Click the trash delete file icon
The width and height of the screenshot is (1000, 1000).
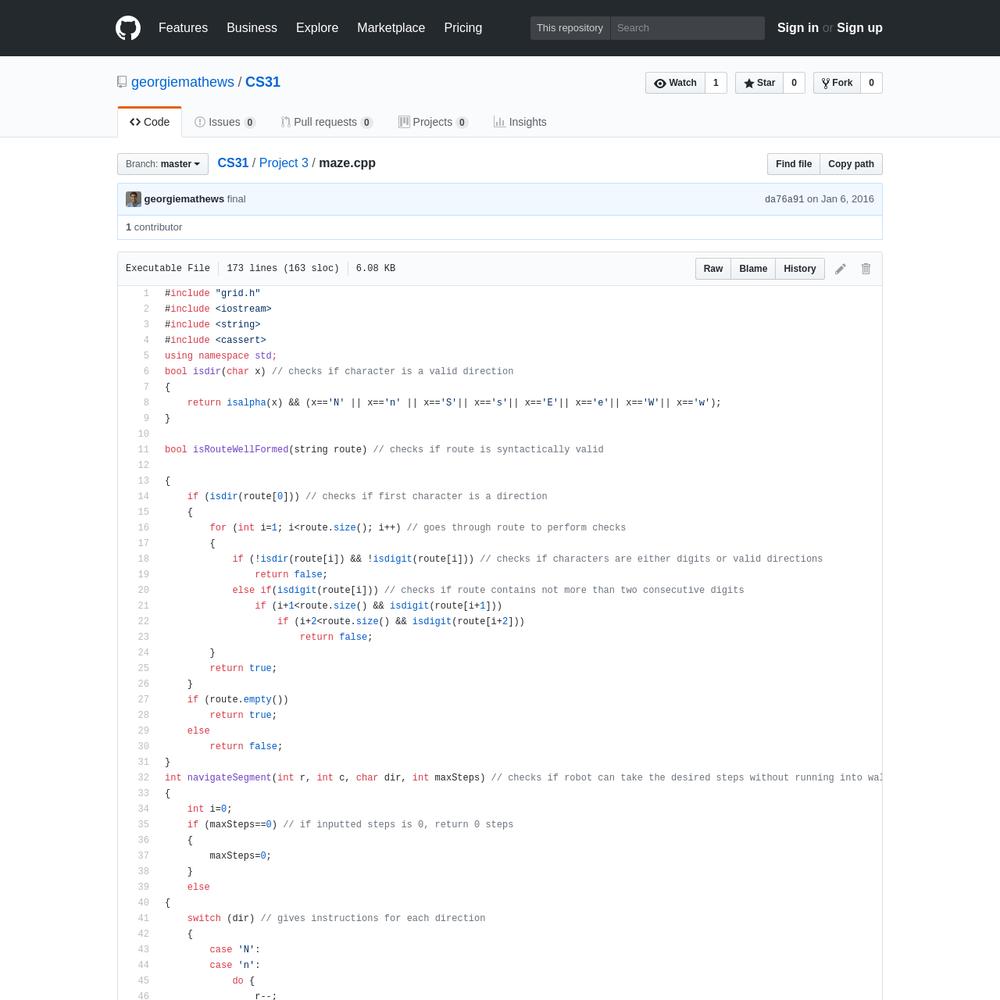point(865,268)
